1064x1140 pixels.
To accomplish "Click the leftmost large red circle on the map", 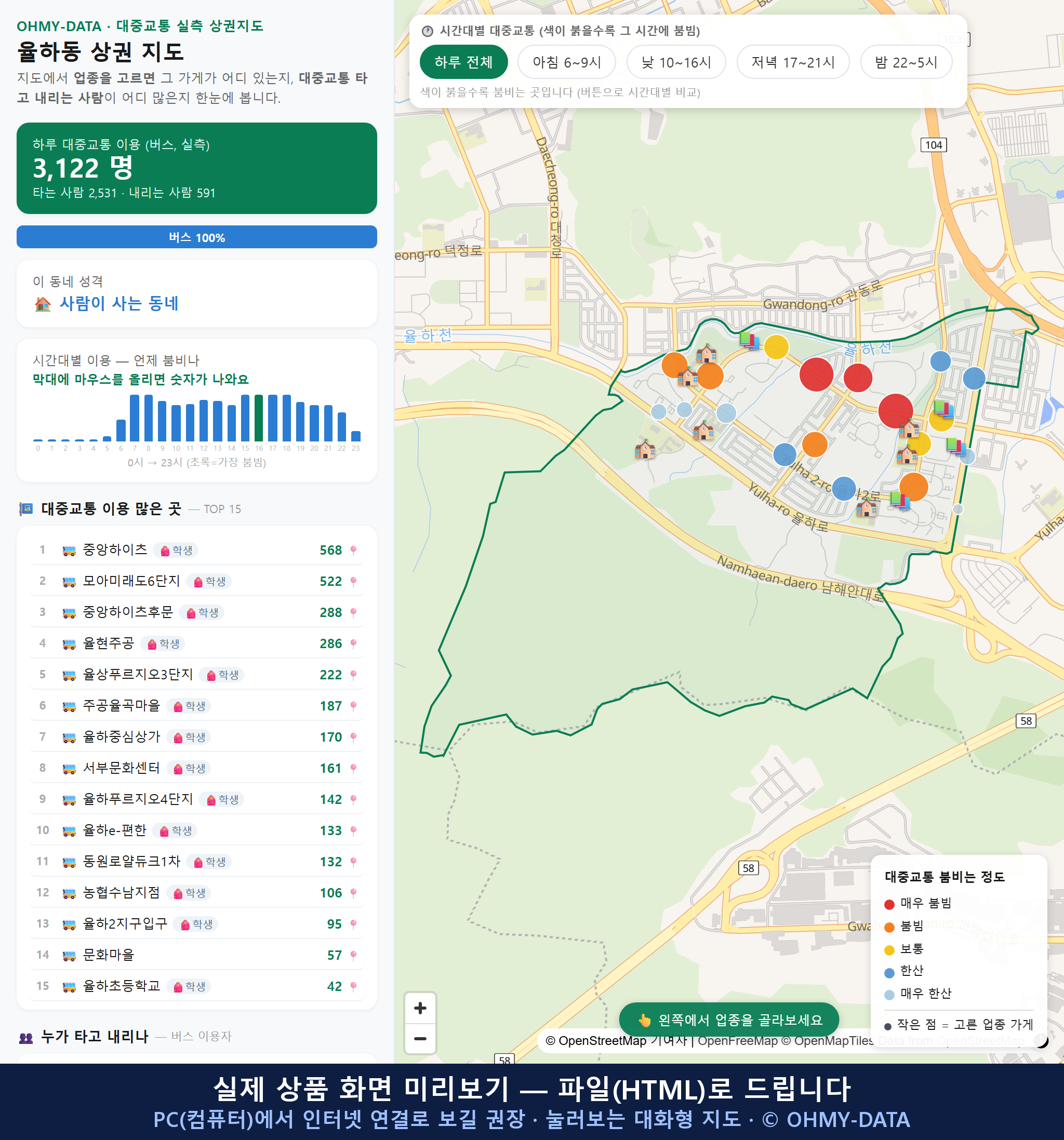I will [x=816, y=374].
